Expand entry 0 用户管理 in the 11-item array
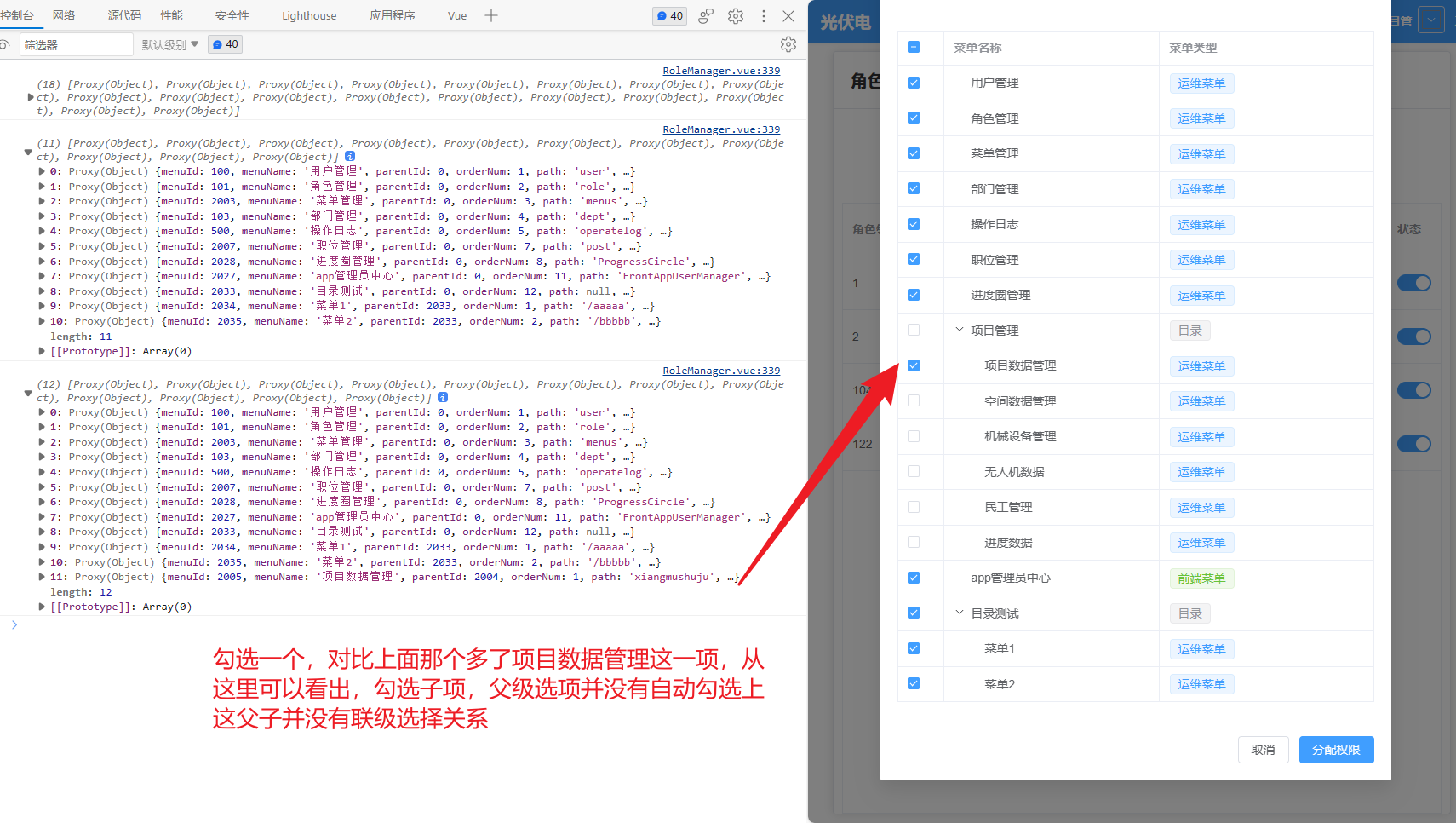 (42, 171)
